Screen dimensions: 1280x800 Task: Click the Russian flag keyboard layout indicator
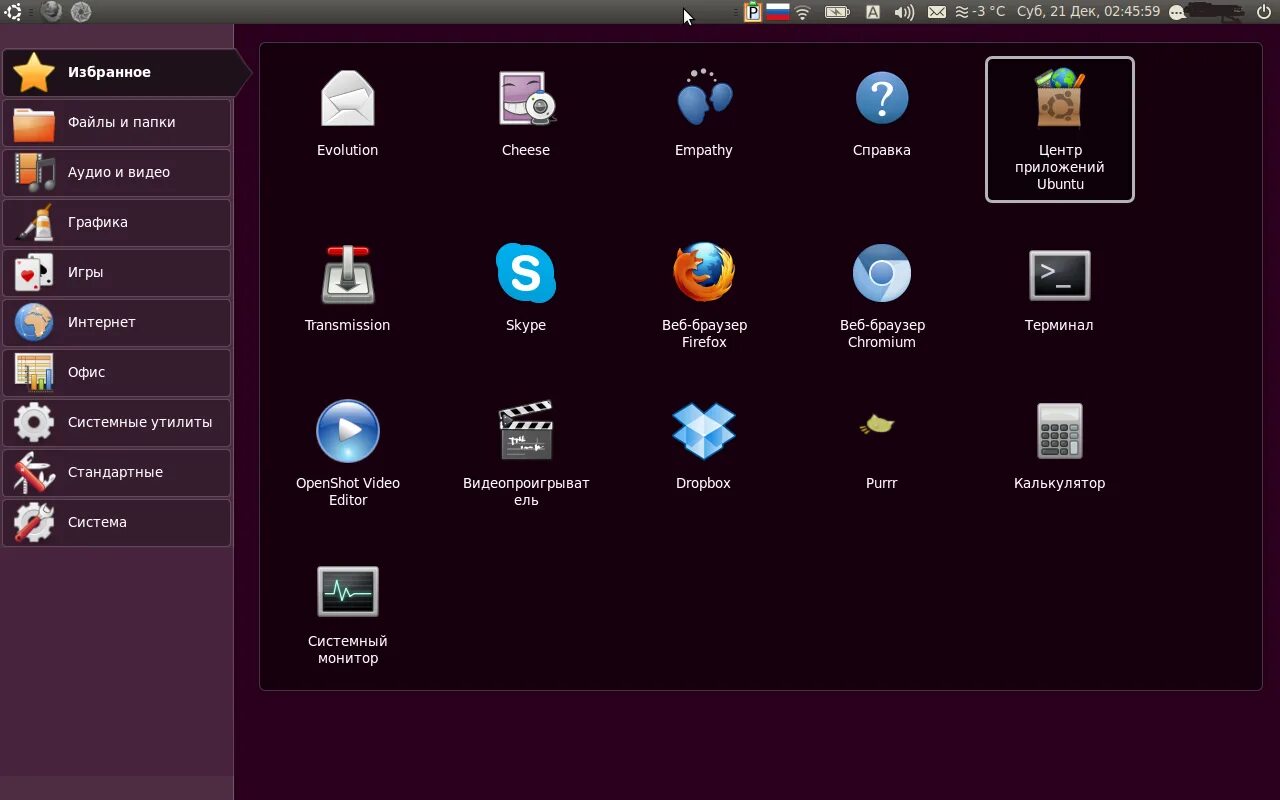[778, 12]
